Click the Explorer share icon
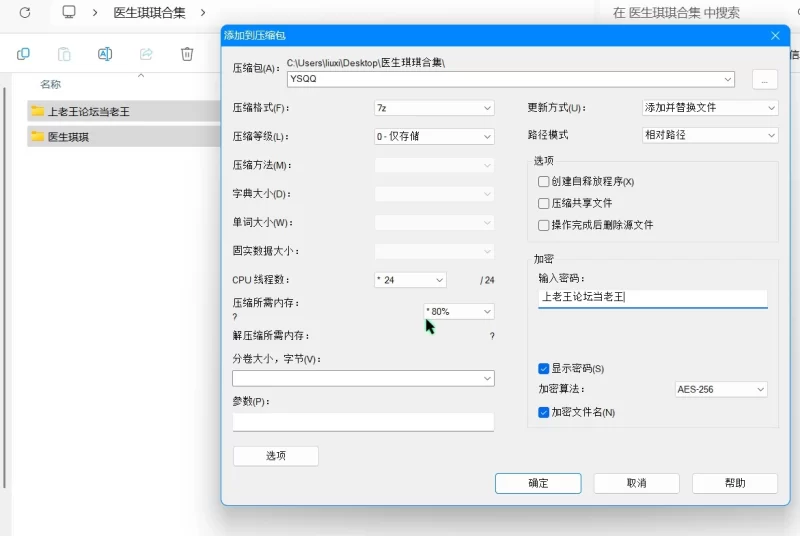The height and width of the screenshot is (536, 800). click(x=146, y=54)
